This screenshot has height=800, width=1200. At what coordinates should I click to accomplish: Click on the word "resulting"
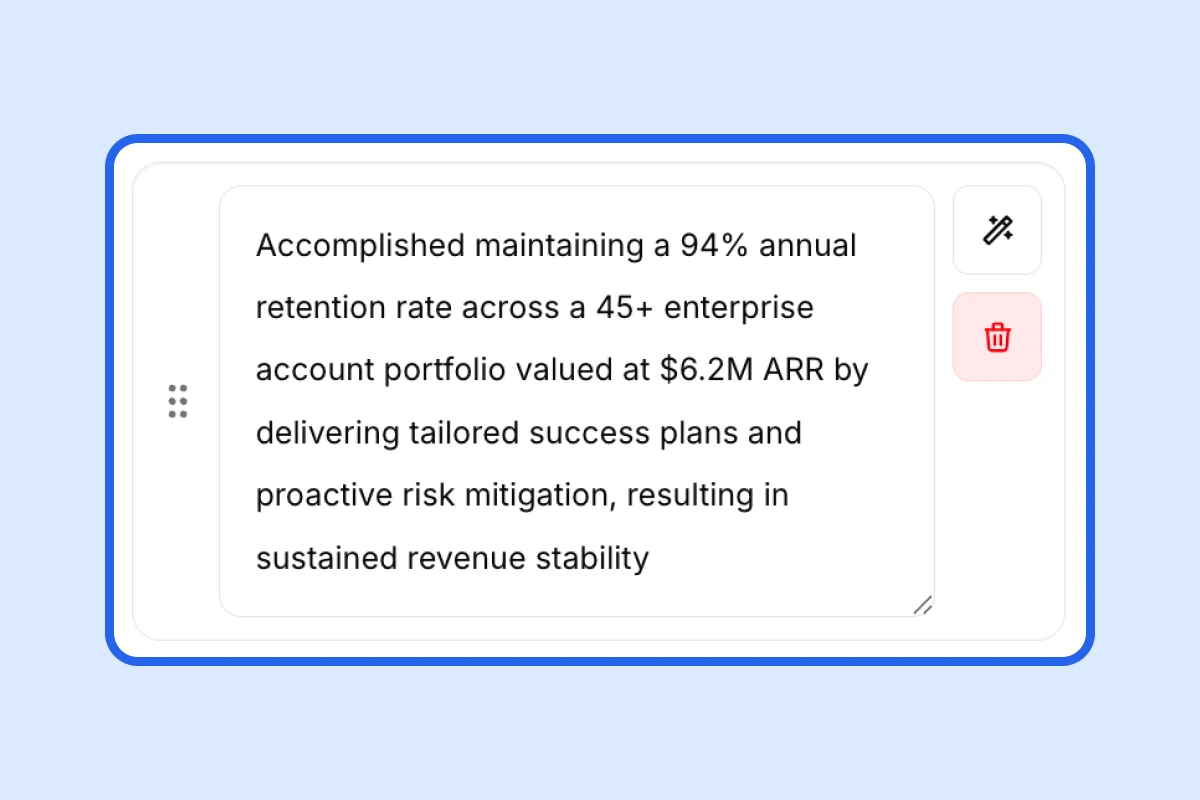(692, 496)
